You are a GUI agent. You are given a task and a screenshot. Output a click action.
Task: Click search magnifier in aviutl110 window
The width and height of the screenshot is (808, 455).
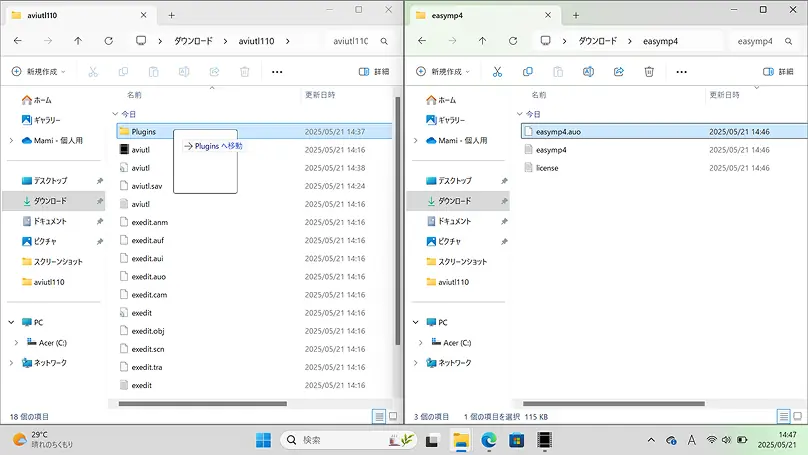pos(384,41)
